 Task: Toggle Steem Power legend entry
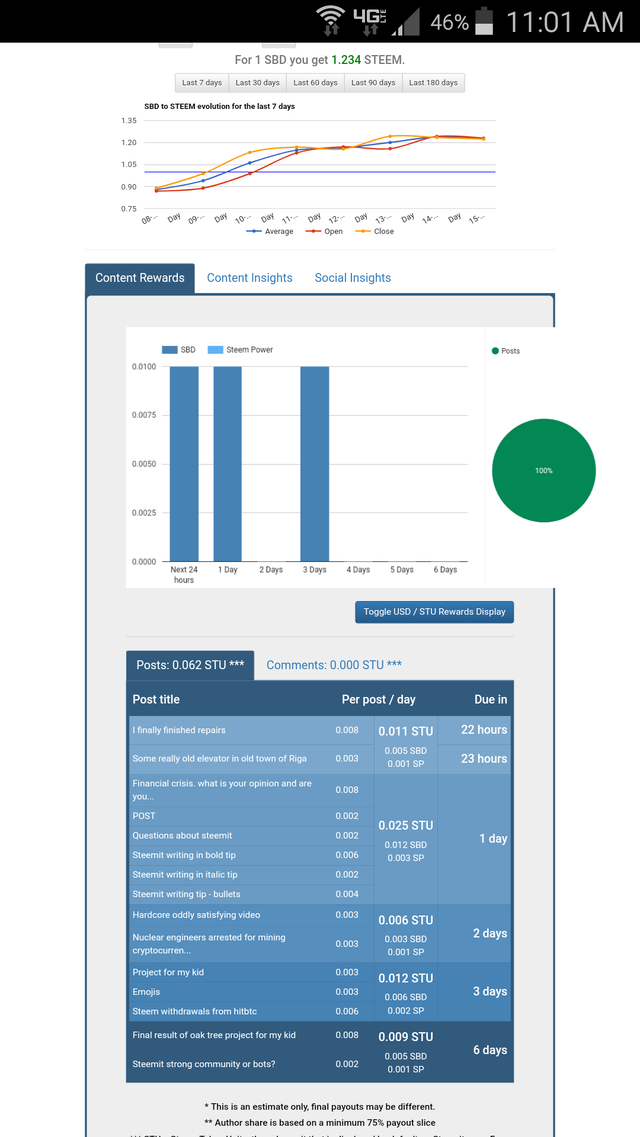click(x=240, y=350)
